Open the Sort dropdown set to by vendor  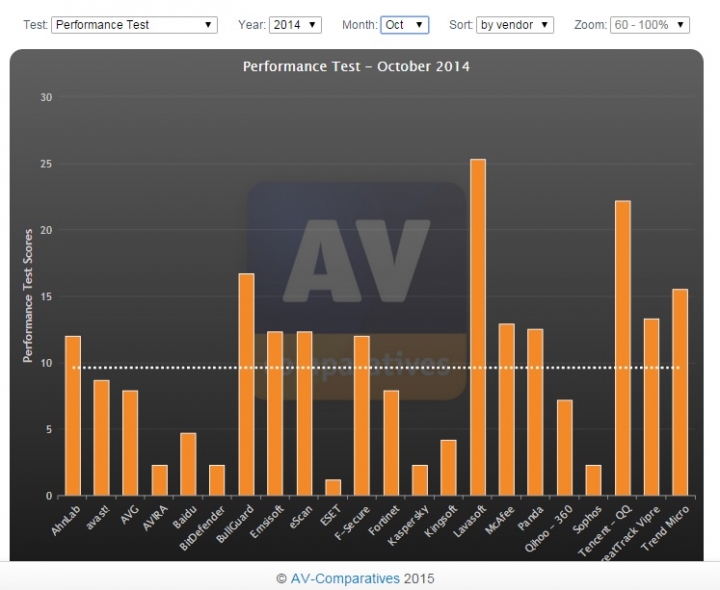[515, 25]
